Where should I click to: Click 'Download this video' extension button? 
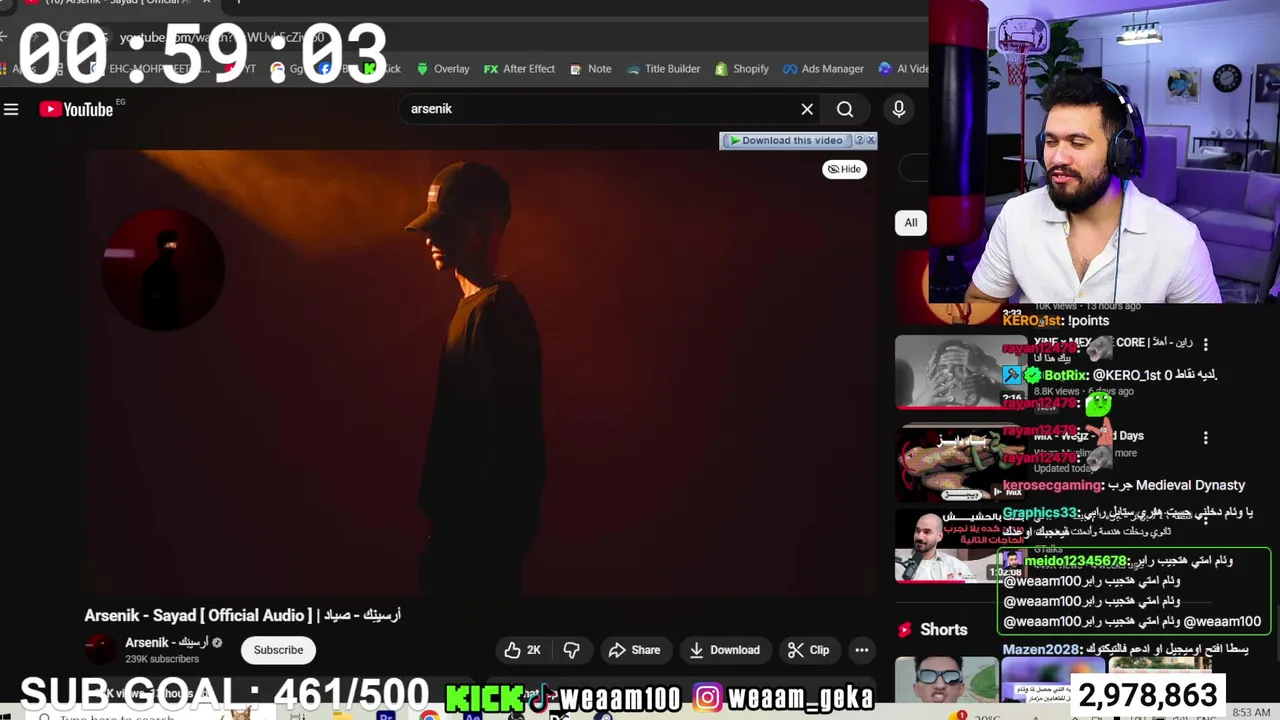[786, 140]
